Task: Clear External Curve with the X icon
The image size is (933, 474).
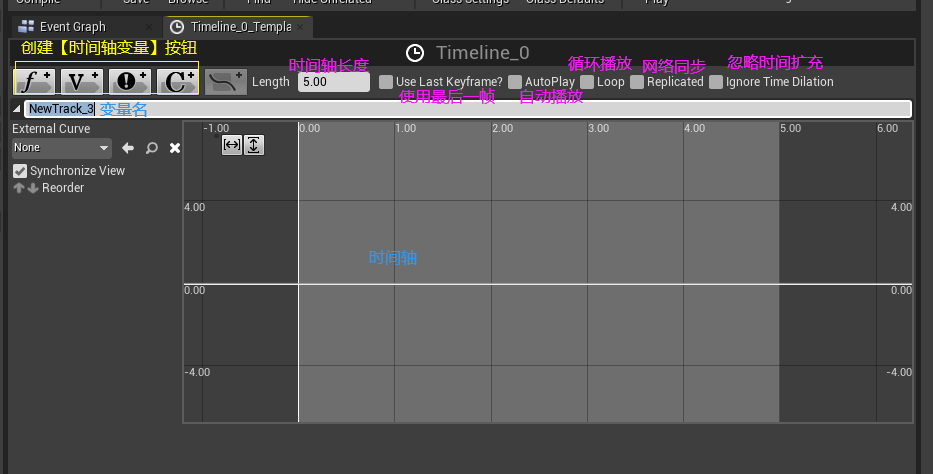Action: tap(175, 148)
